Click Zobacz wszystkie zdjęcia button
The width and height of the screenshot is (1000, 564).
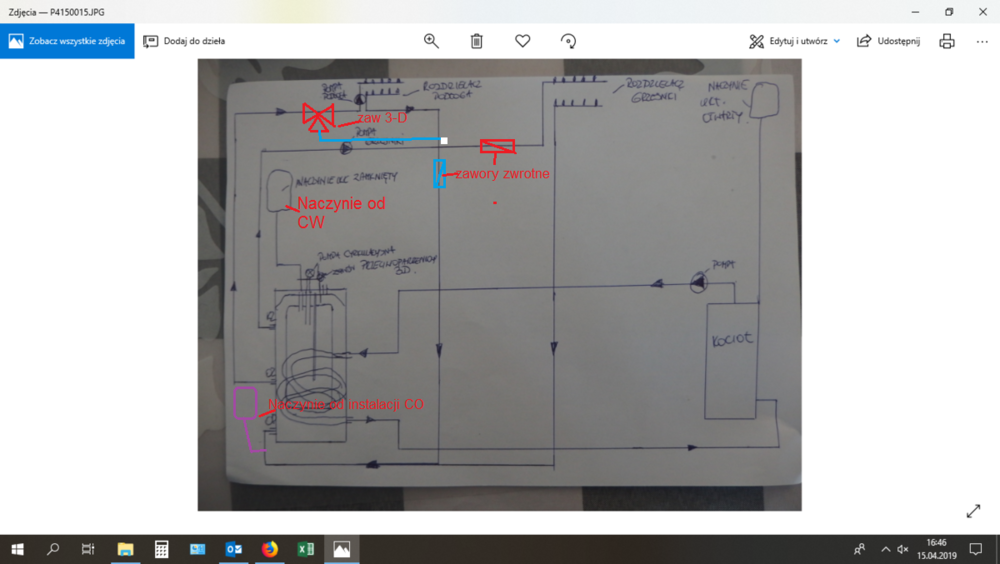tap(67, 41)
